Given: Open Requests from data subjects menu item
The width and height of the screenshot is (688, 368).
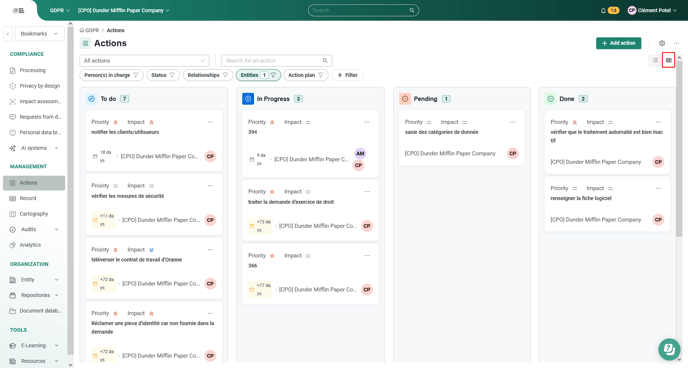Looking at the screenshot, I should click(x=35, y=117).
